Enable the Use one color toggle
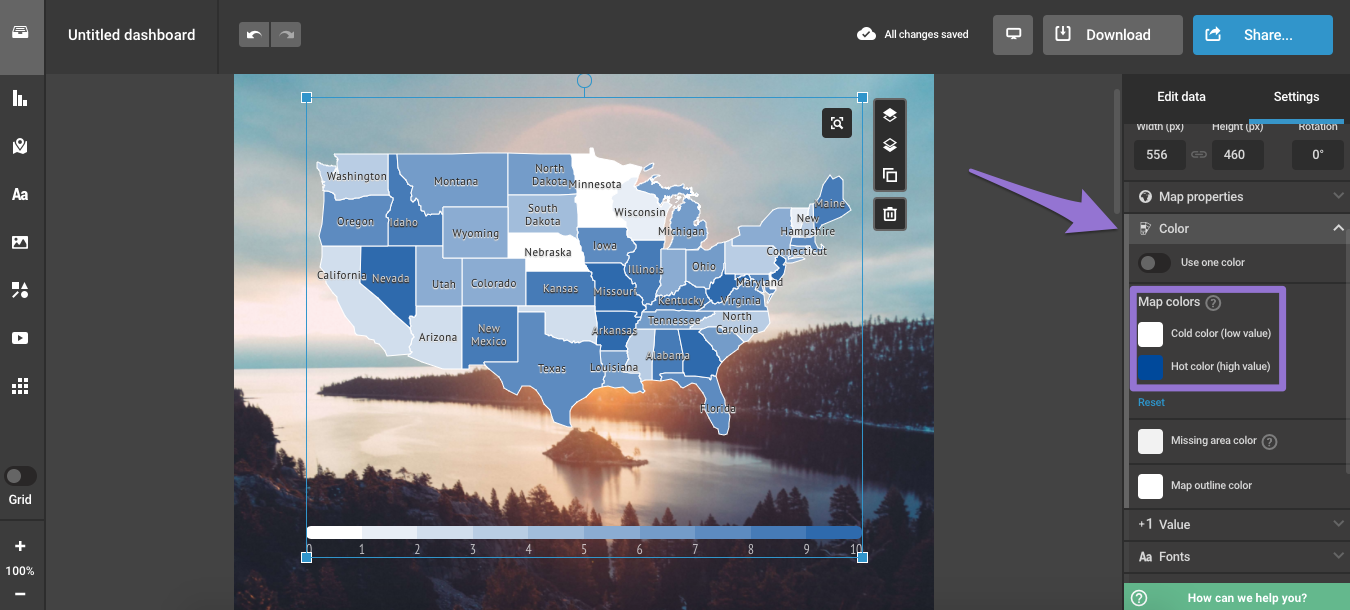The width and height of the screenshot is (1350, 610). [1154, 263]
